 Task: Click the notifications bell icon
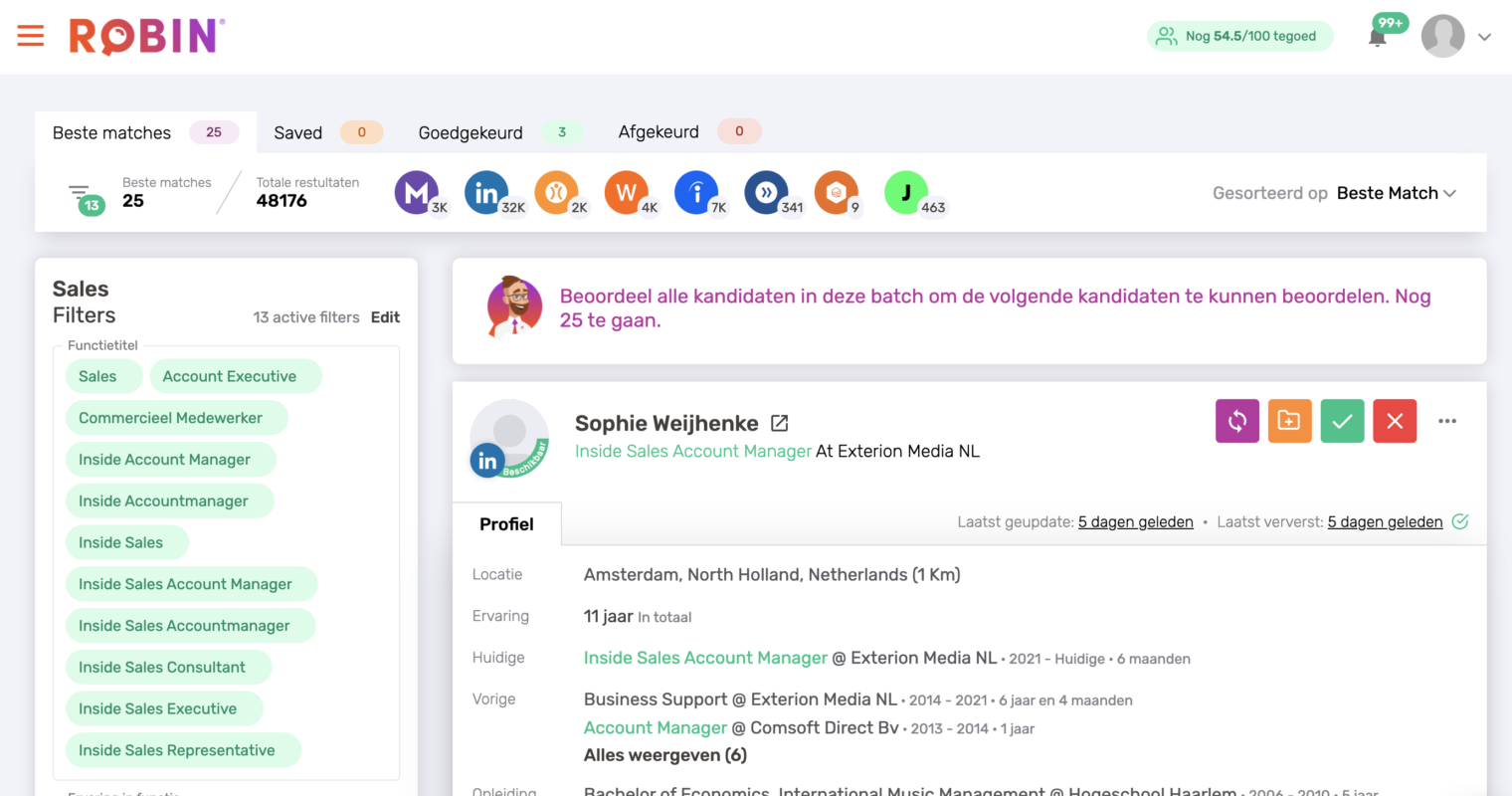[1378, 38]
